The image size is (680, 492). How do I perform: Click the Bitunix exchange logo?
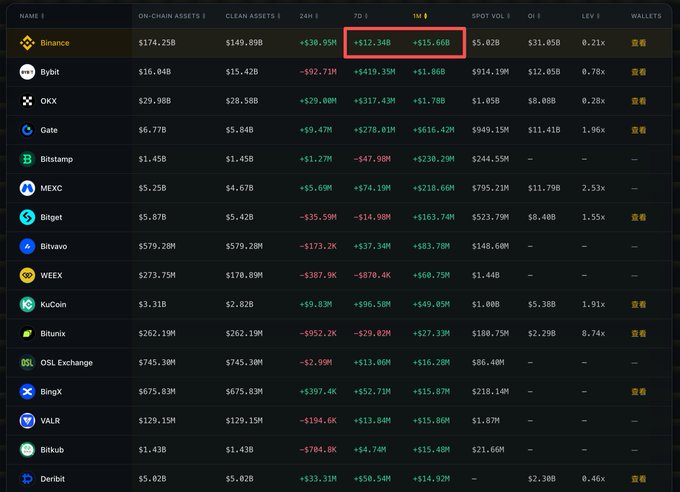27,333
